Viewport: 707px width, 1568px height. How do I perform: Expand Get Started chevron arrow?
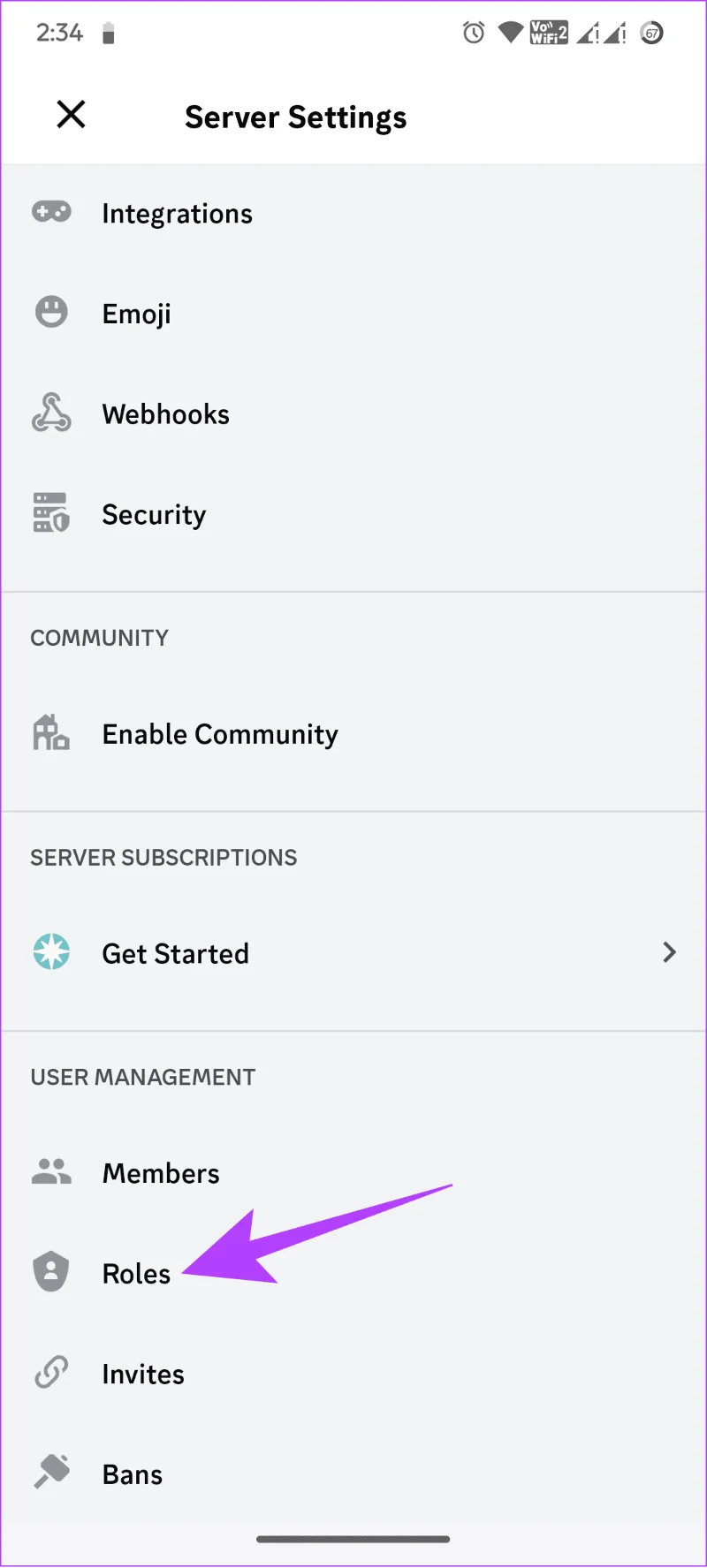coord(669,952)
